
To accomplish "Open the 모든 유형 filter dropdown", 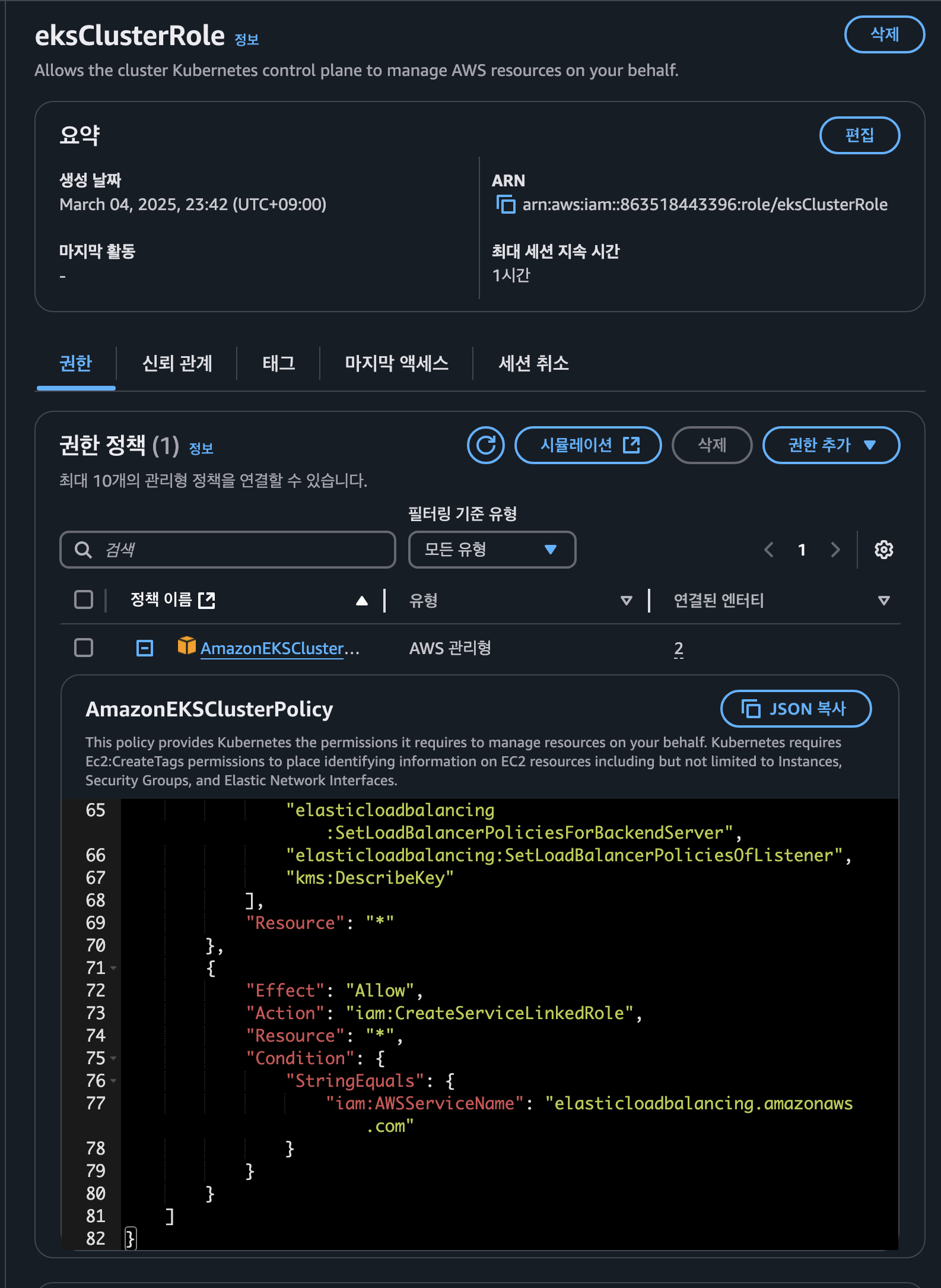I will tap(492, 550).
